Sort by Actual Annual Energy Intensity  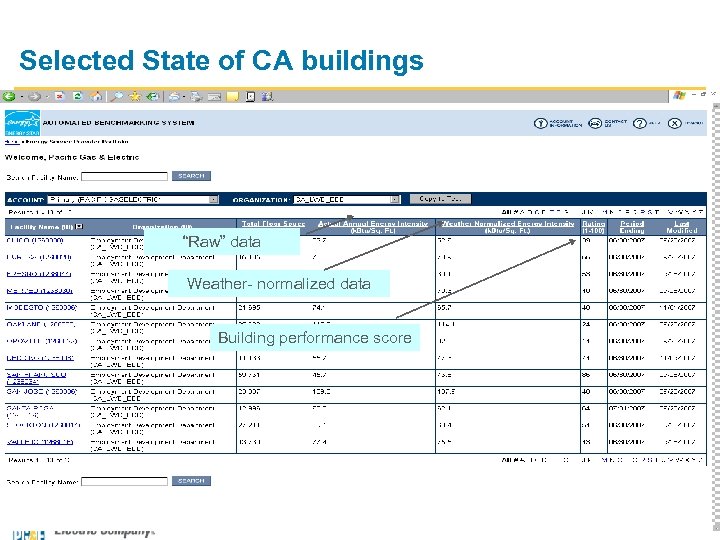point(373,227)
